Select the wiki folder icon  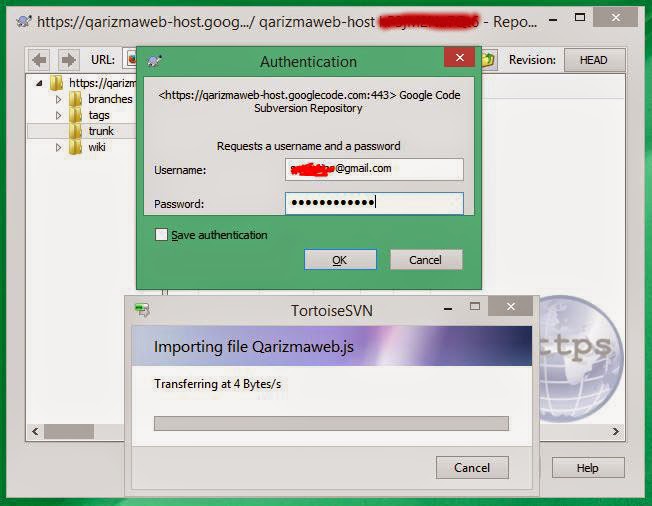coord(75,147)
